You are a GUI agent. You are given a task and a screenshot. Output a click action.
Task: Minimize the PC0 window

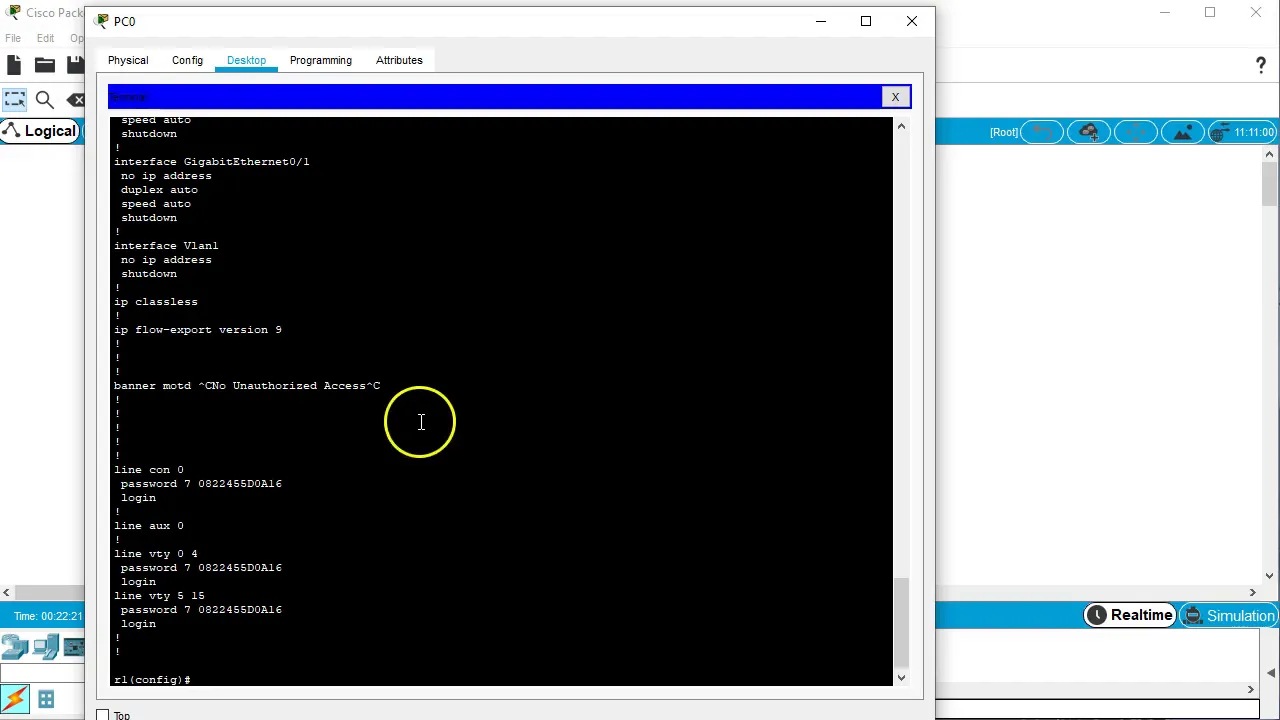821,21
